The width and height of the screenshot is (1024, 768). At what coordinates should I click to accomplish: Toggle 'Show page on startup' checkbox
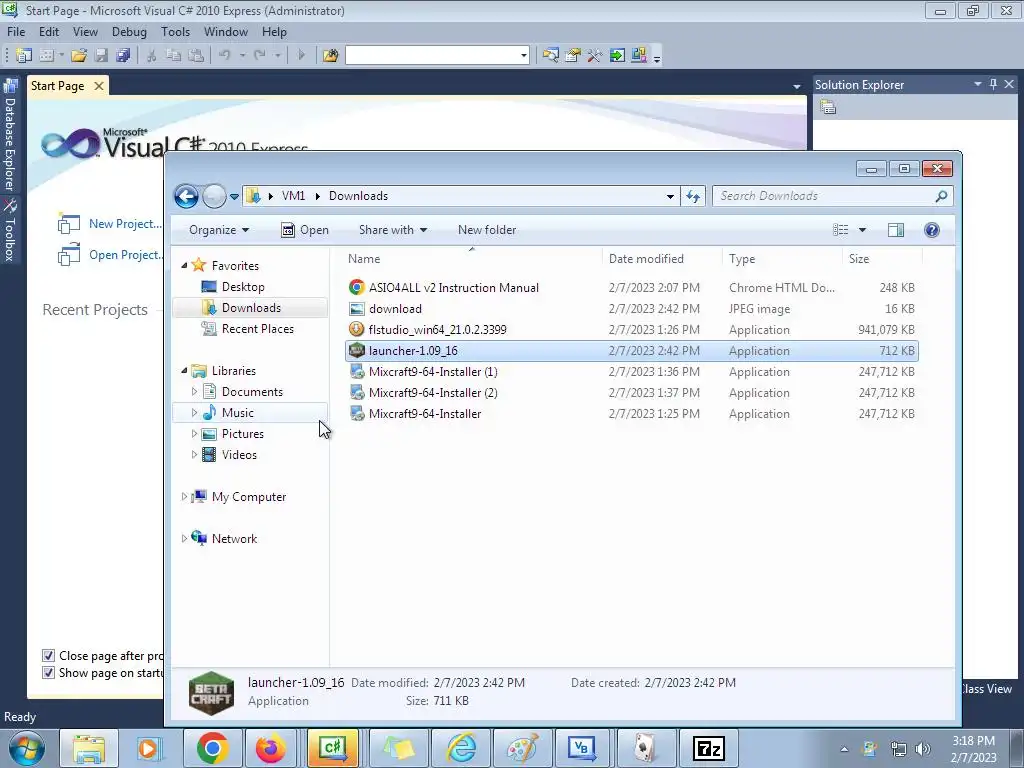tap(48, 673)
